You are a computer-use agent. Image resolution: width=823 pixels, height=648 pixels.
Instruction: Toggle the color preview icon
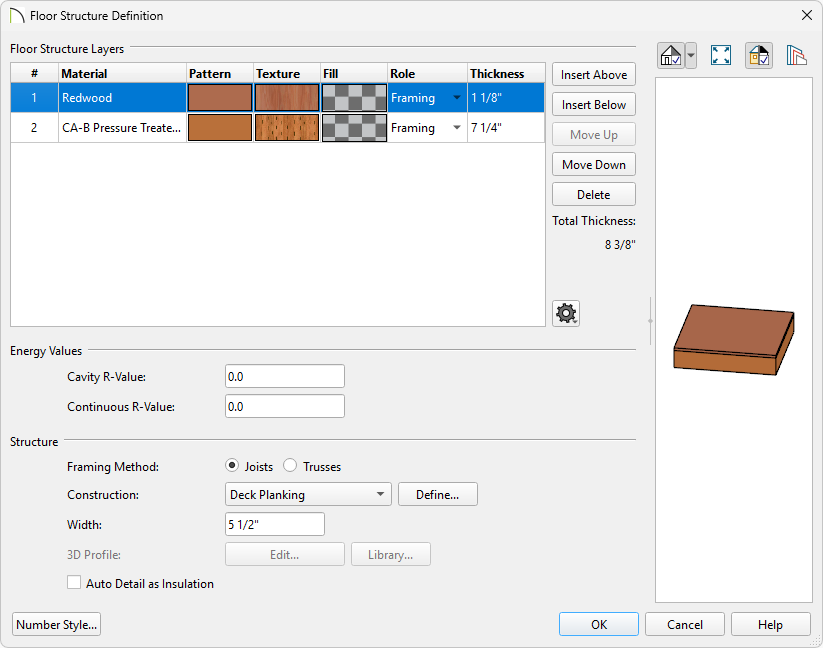(759, 55)
